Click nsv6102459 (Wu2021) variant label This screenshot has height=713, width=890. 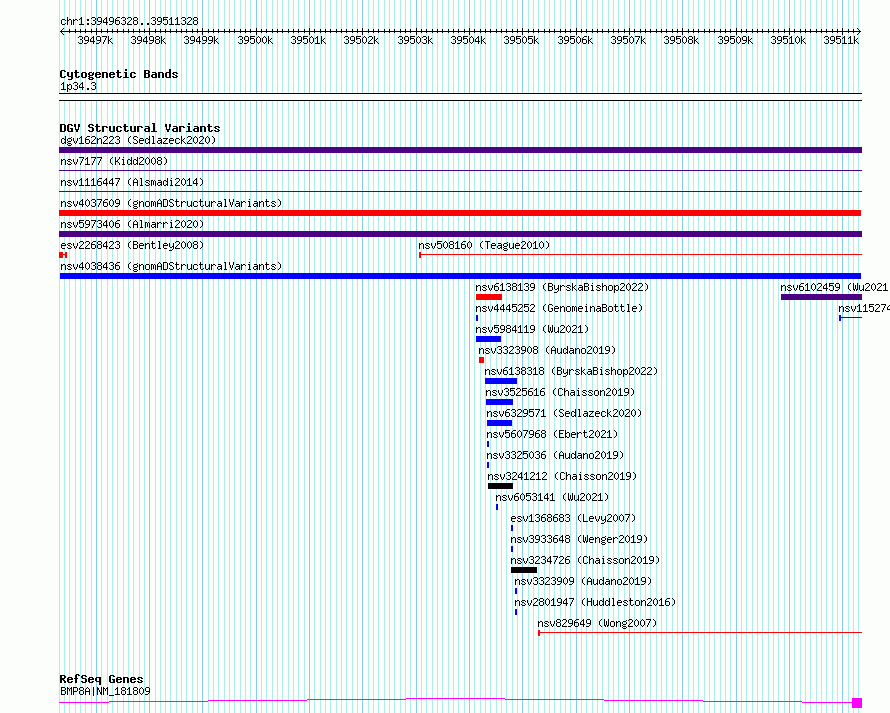(x=834, y=287)
